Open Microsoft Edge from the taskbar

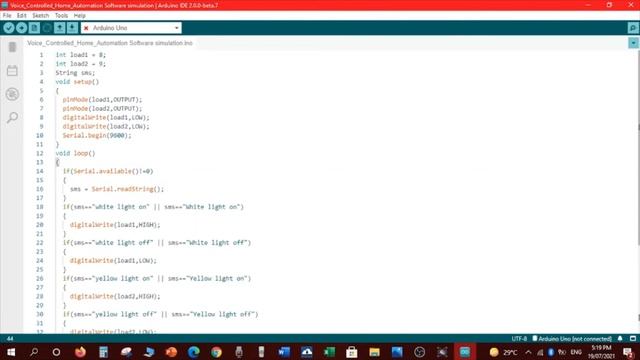tap(194, 352)
